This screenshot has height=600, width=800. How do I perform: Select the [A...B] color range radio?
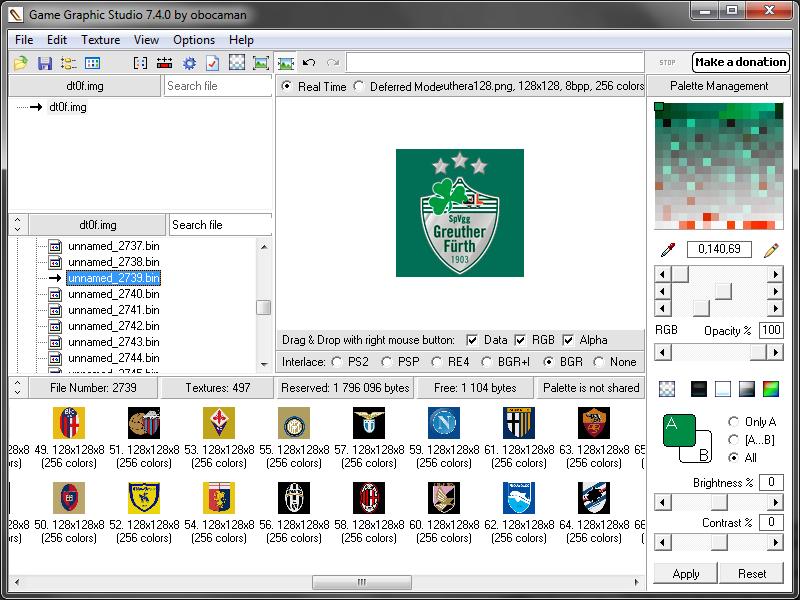[x=734, y=439]
